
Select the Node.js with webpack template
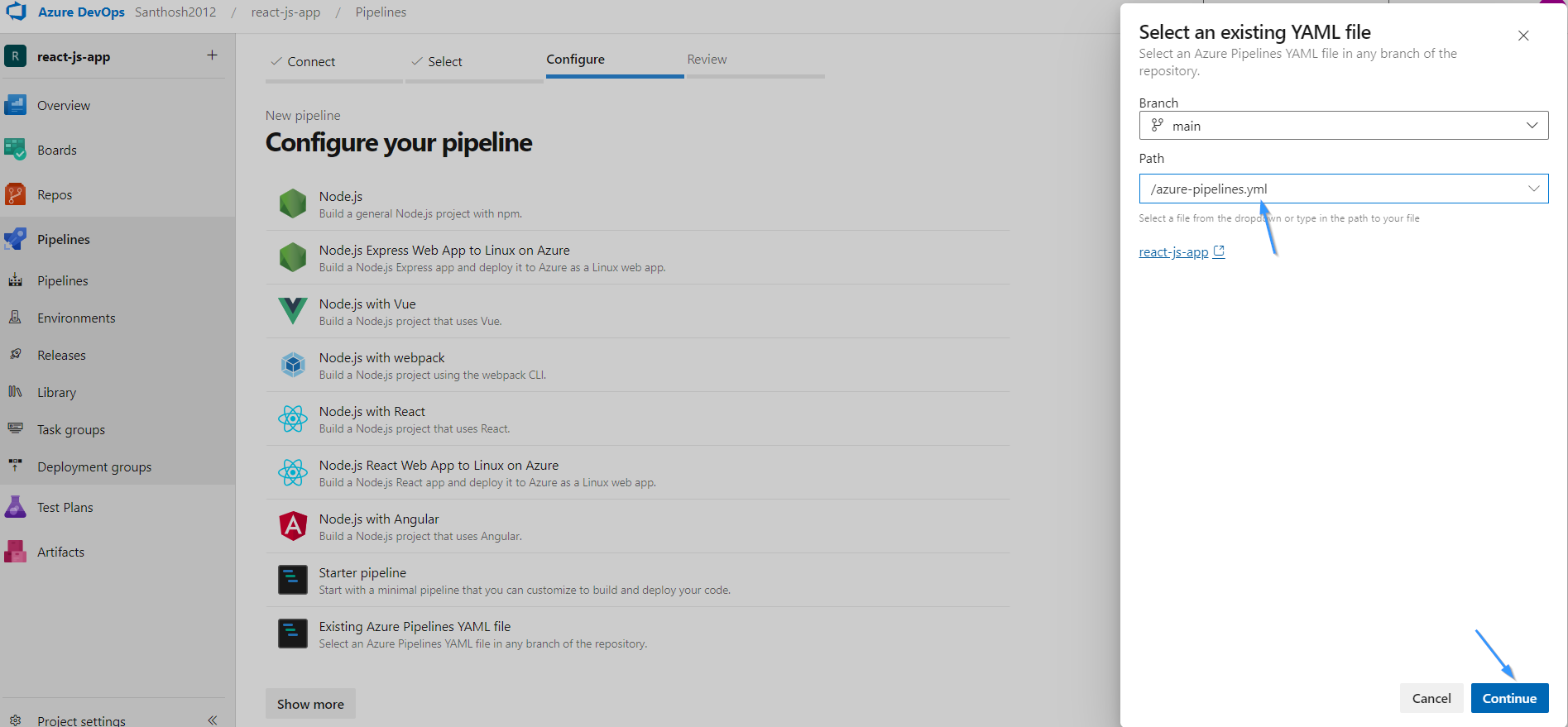(x=637, y=365)
